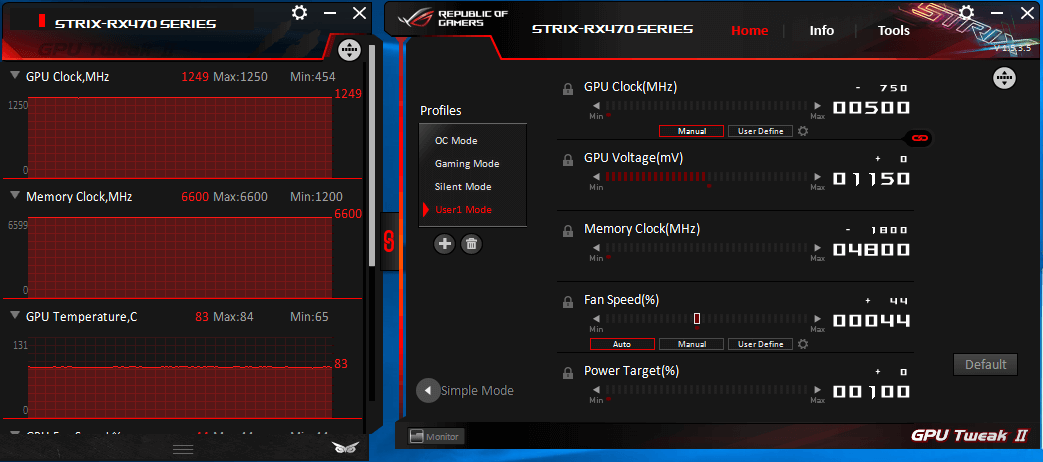Click GPU Voltage value 01150
This screenshot has width=1043, height=462.
point(871,179)
